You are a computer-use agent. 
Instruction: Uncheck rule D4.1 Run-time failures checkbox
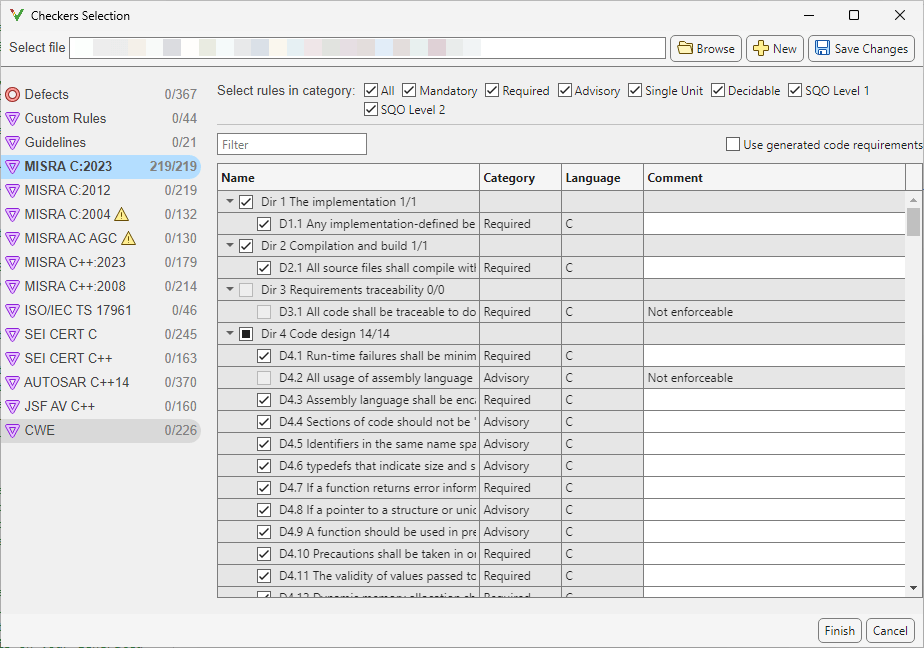264,356
